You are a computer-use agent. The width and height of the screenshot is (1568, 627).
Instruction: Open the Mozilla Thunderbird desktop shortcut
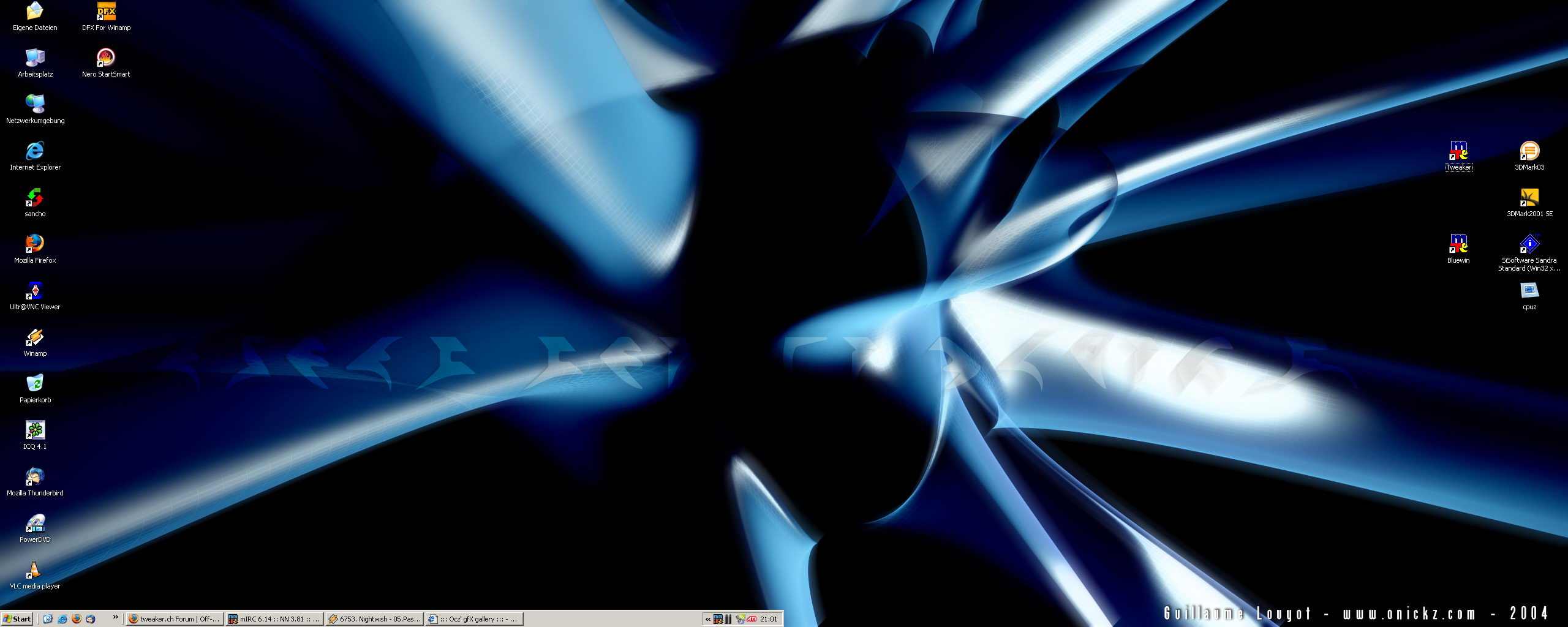click(35, 476)
